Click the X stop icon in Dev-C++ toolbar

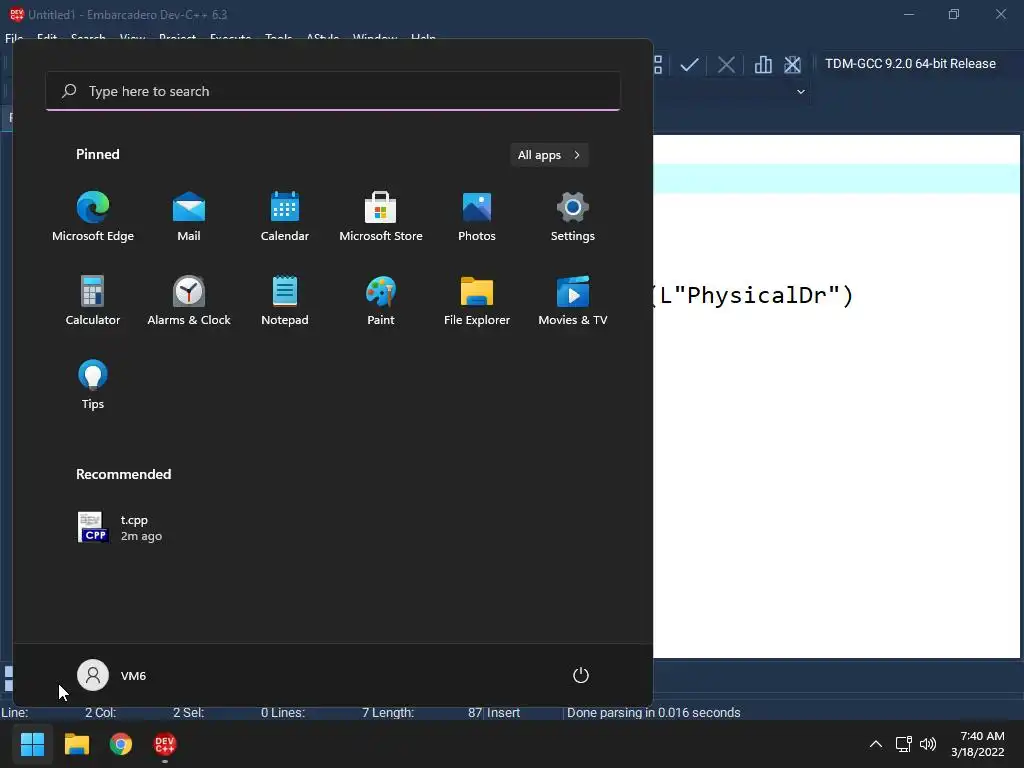coord(726,64)
